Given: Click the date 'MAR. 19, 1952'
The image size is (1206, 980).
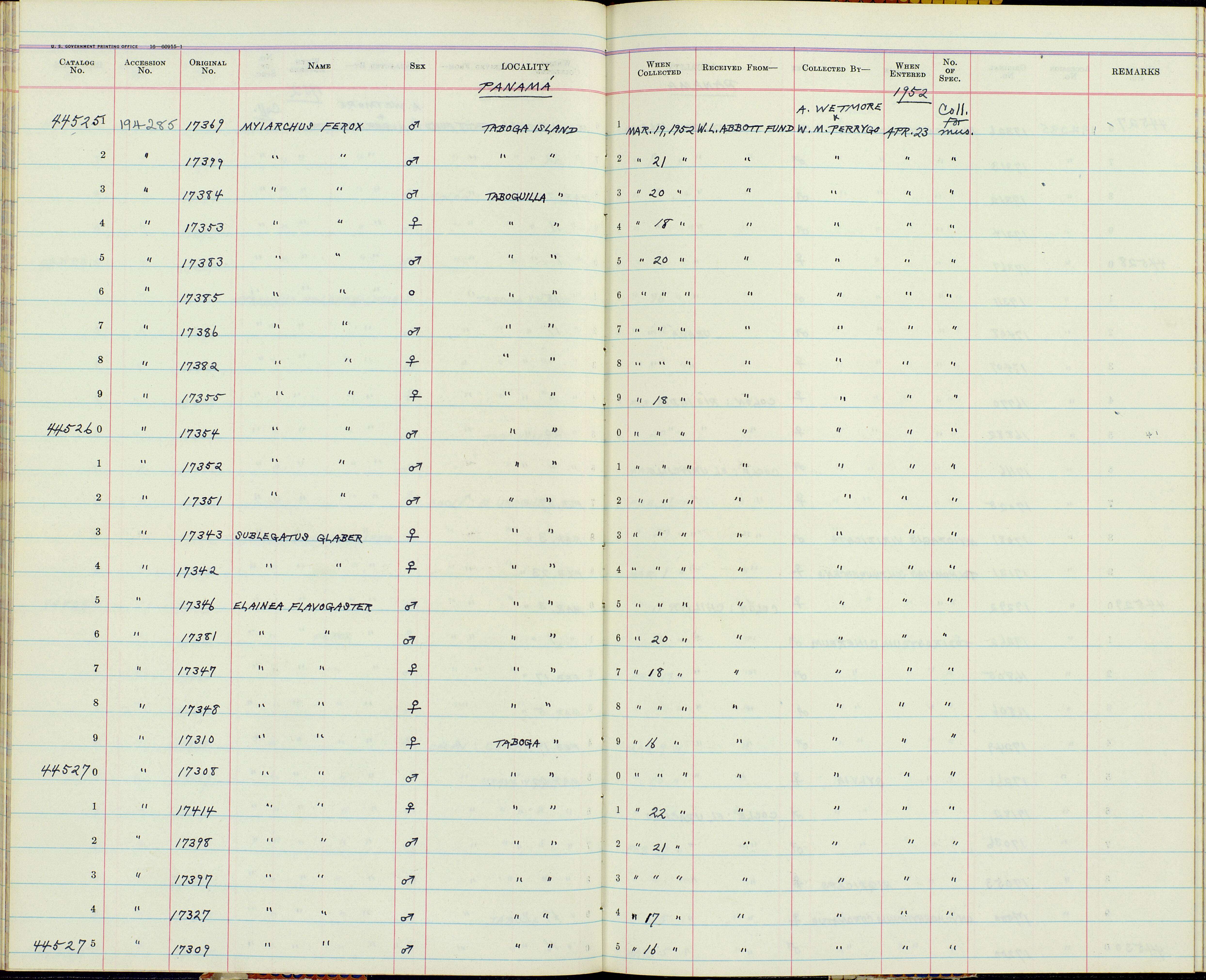Looking at the screenshot, I should point(661,131).
